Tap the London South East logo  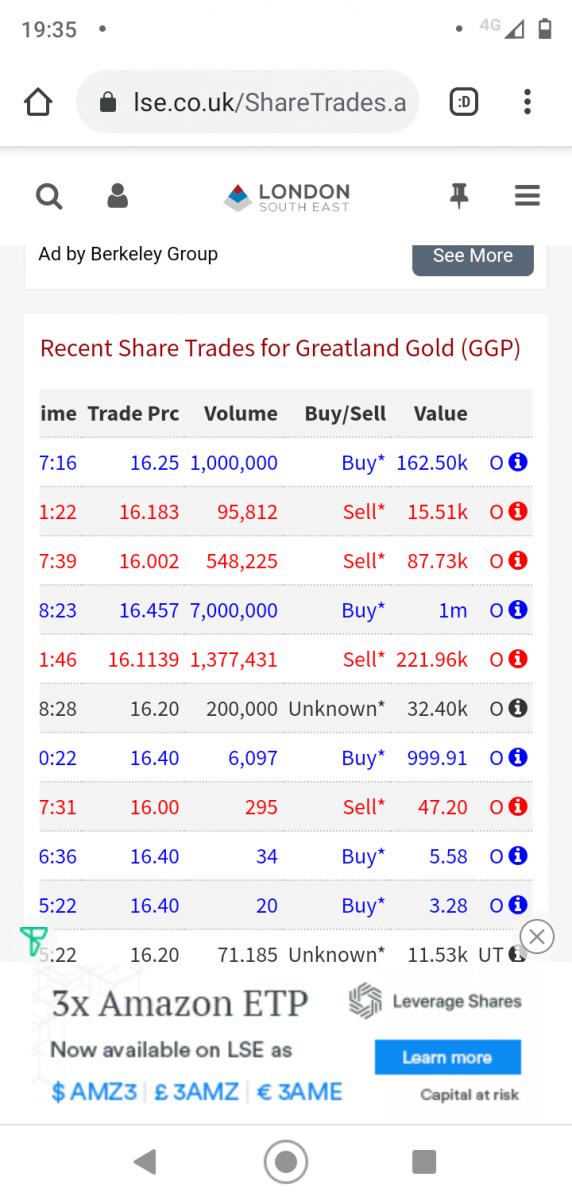point(287,196)
